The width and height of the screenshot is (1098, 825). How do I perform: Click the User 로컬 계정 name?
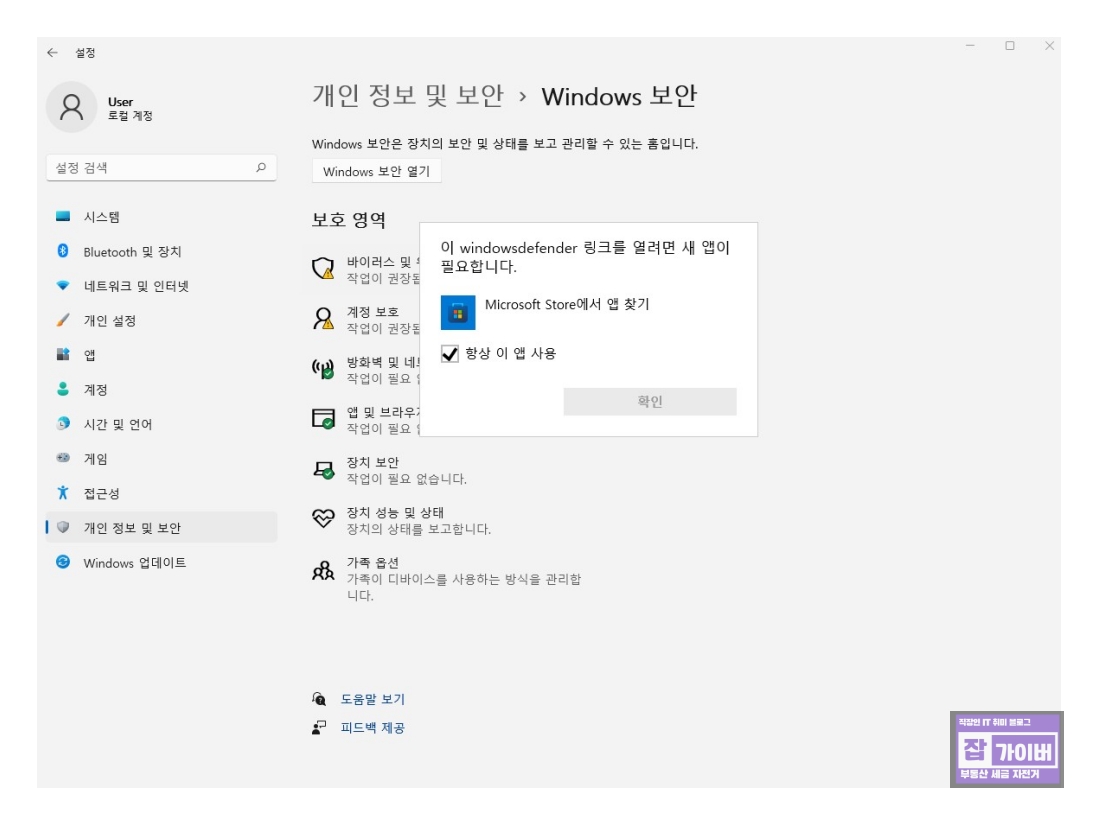tap(130, 109)
